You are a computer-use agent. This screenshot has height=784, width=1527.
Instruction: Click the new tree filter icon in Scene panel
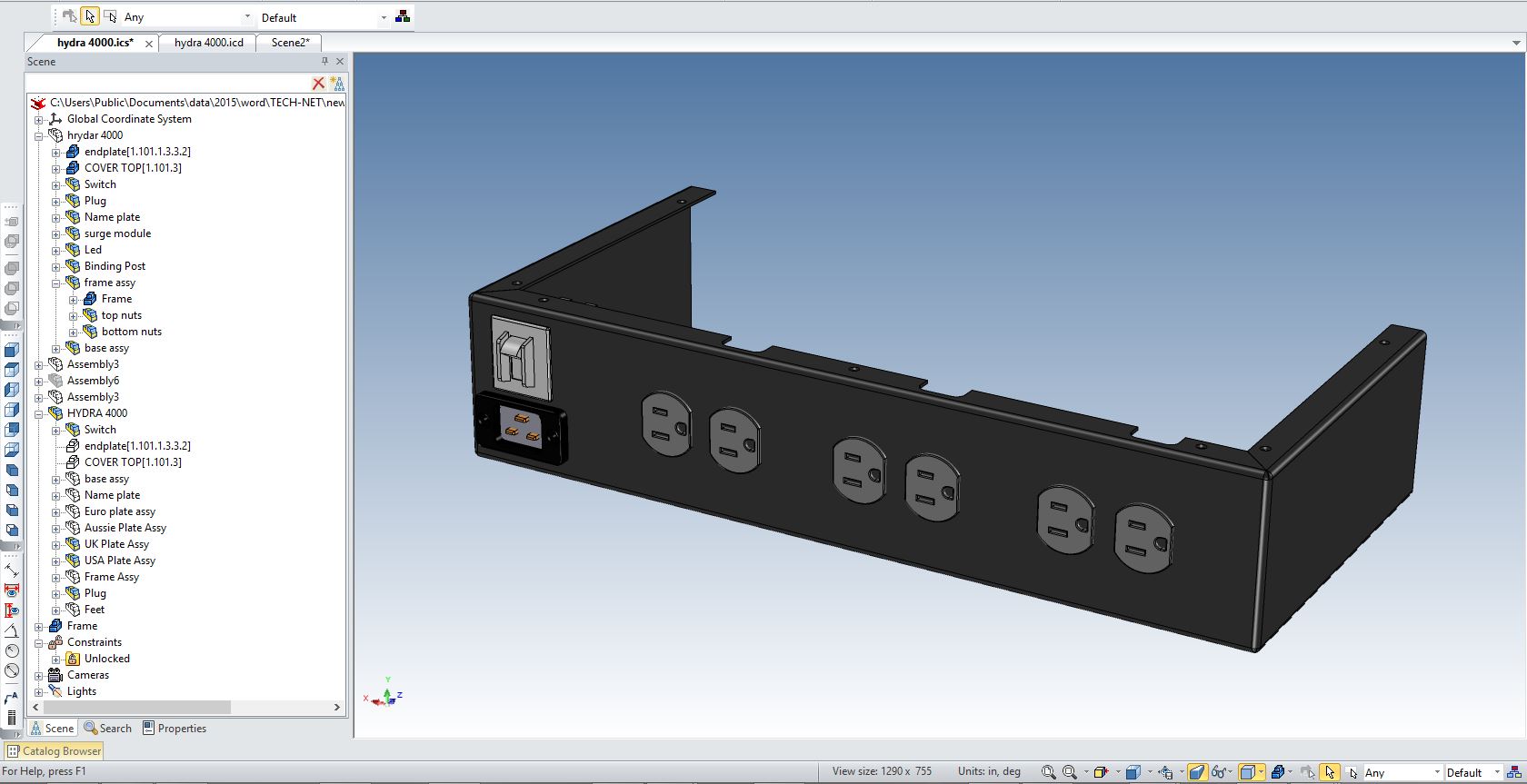[x=336, y=83]
